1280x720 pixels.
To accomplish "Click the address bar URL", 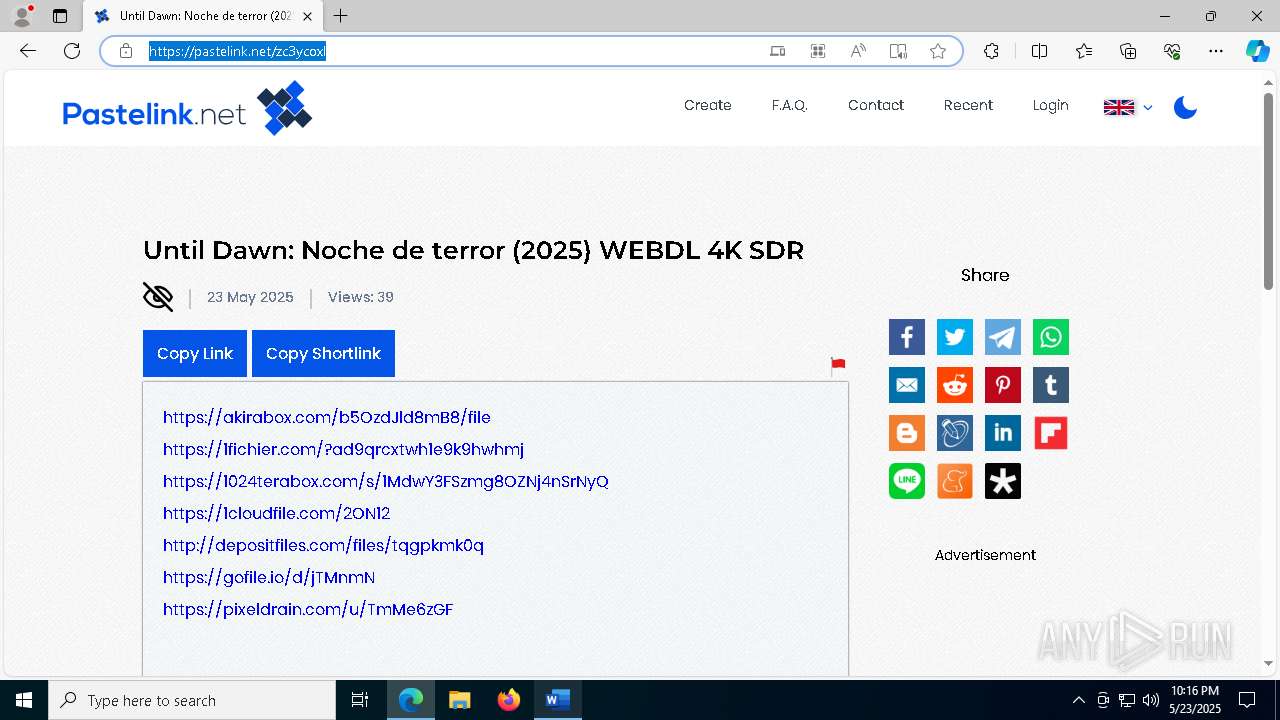I will click(x=238, y=51).
